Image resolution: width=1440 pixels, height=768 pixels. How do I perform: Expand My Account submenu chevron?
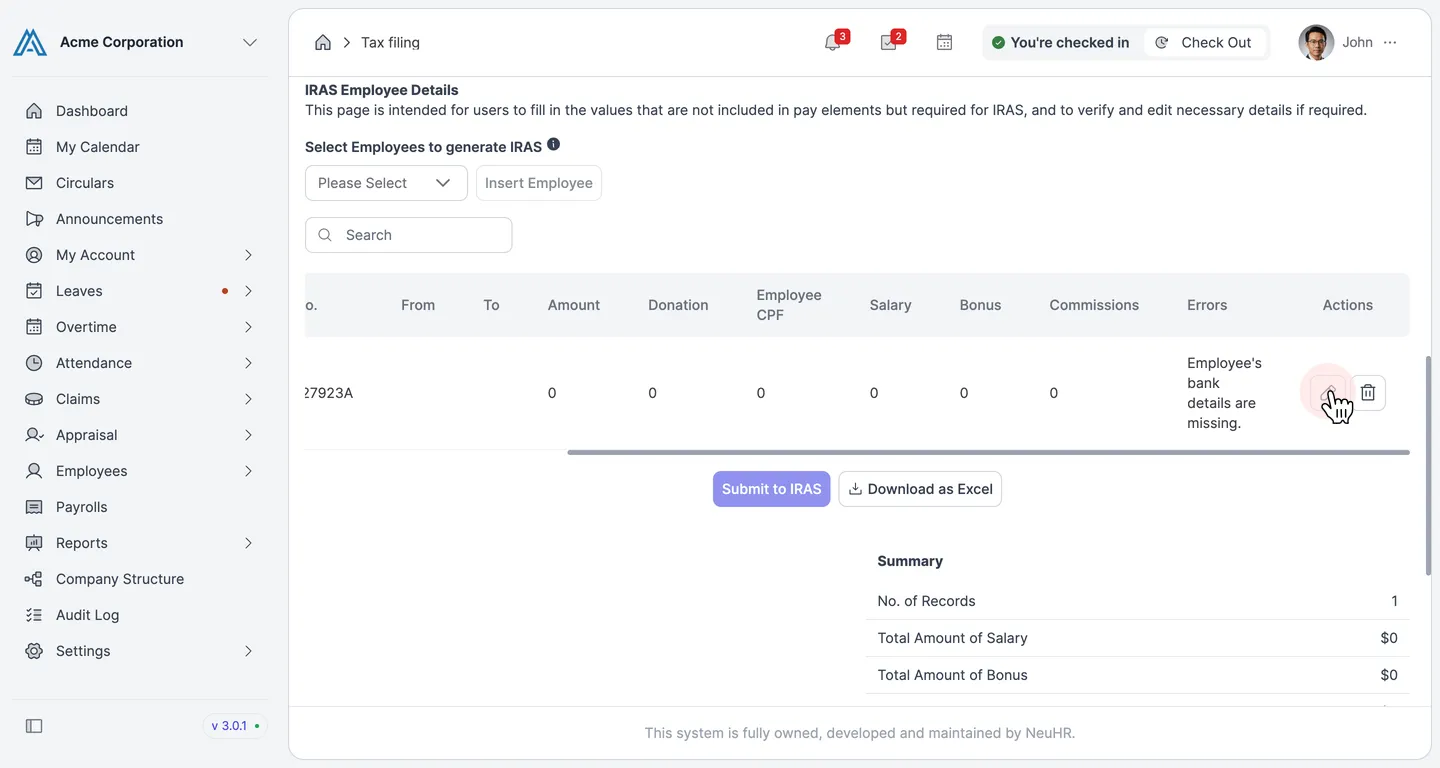click(248, 255)
